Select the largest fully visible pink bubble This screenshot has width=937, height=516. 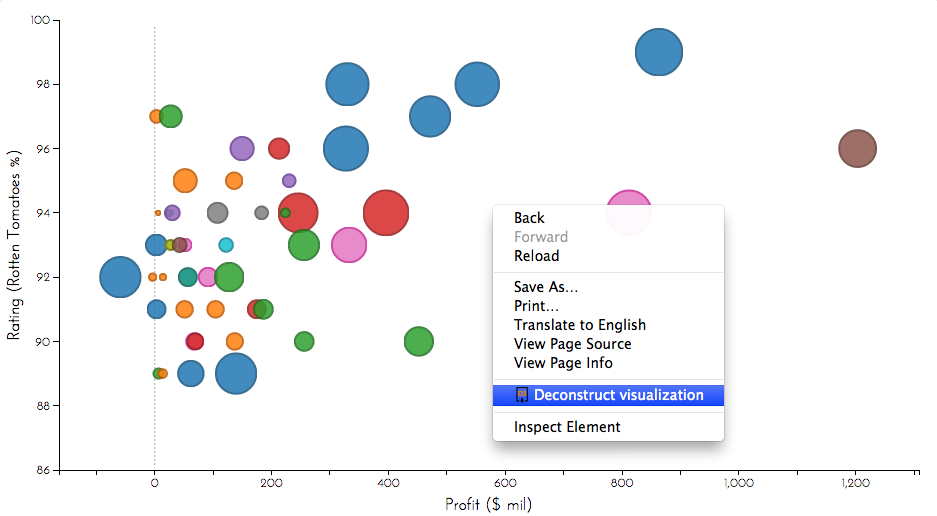click(x=348, y=244)
